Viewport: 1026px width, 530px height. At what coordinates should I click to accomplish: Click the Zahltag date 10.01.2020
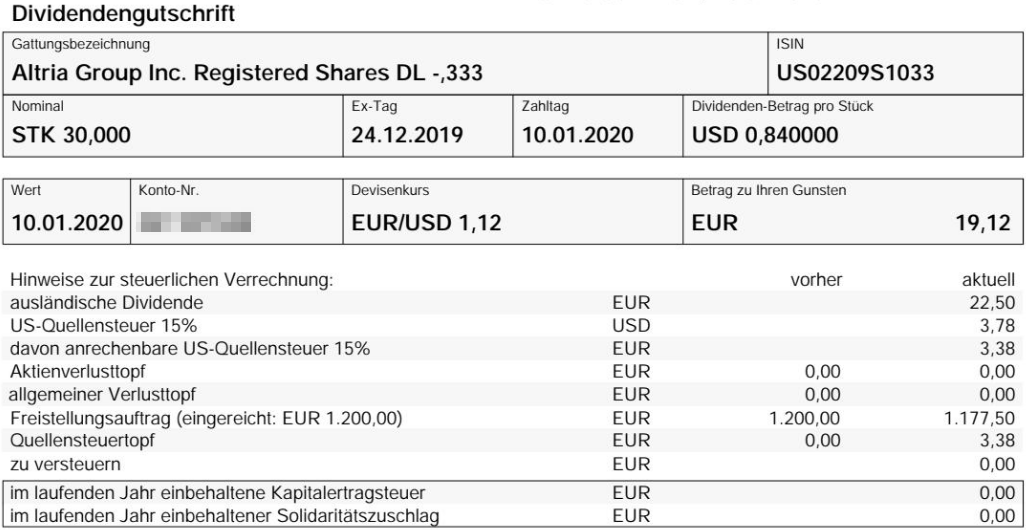point(577,135)
